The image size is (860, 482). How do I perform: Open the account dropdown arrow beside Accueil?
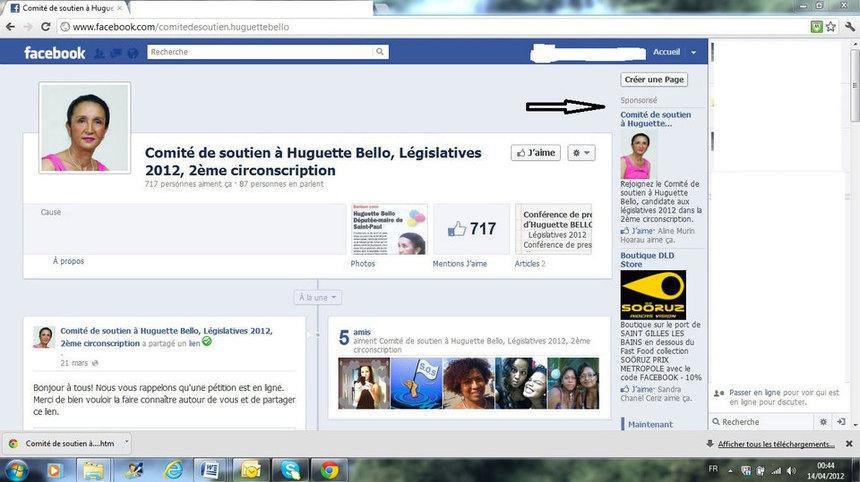pyautogui.click(x=693, y=52)
